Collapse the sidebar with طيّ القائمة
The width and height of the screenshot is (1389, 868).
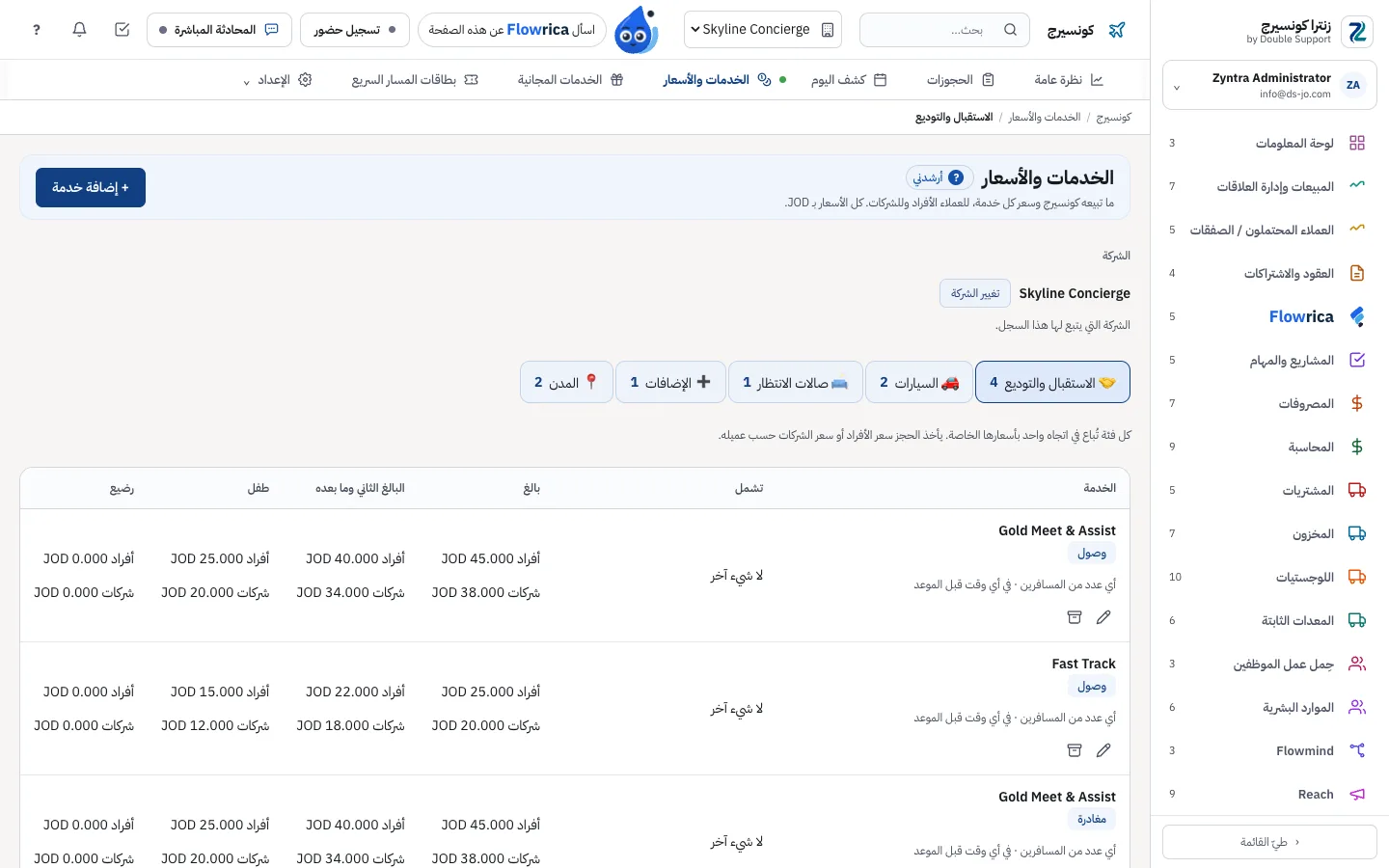point(1269,842)
